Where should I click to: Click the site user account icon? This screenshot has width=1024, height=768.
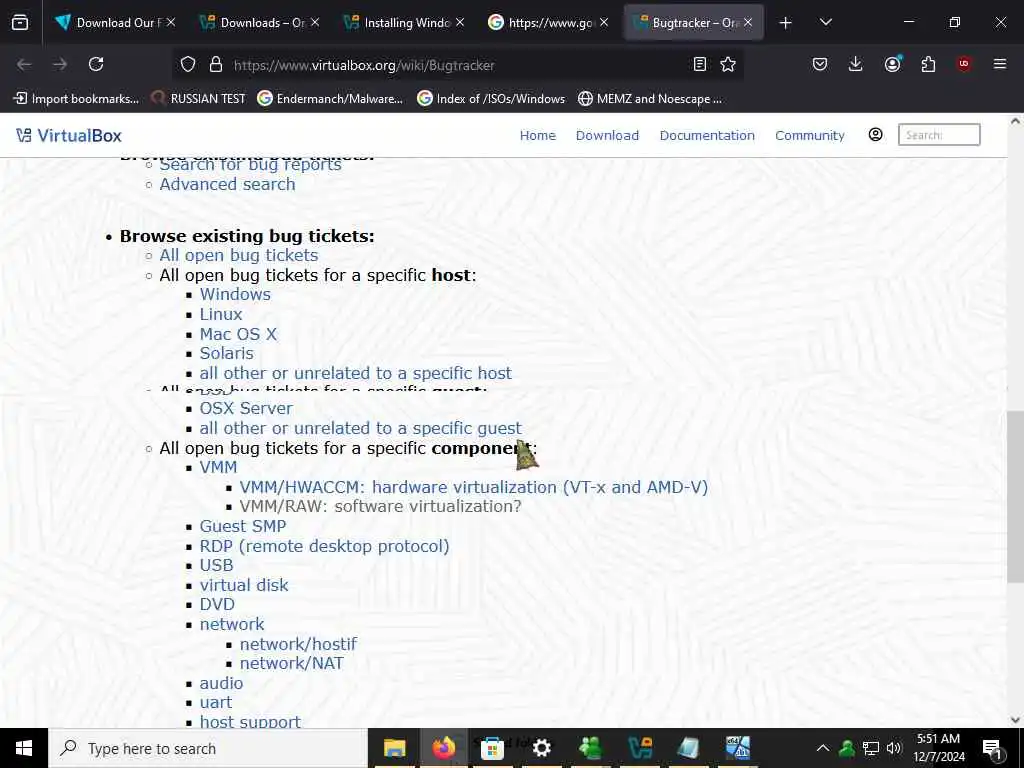876,135
